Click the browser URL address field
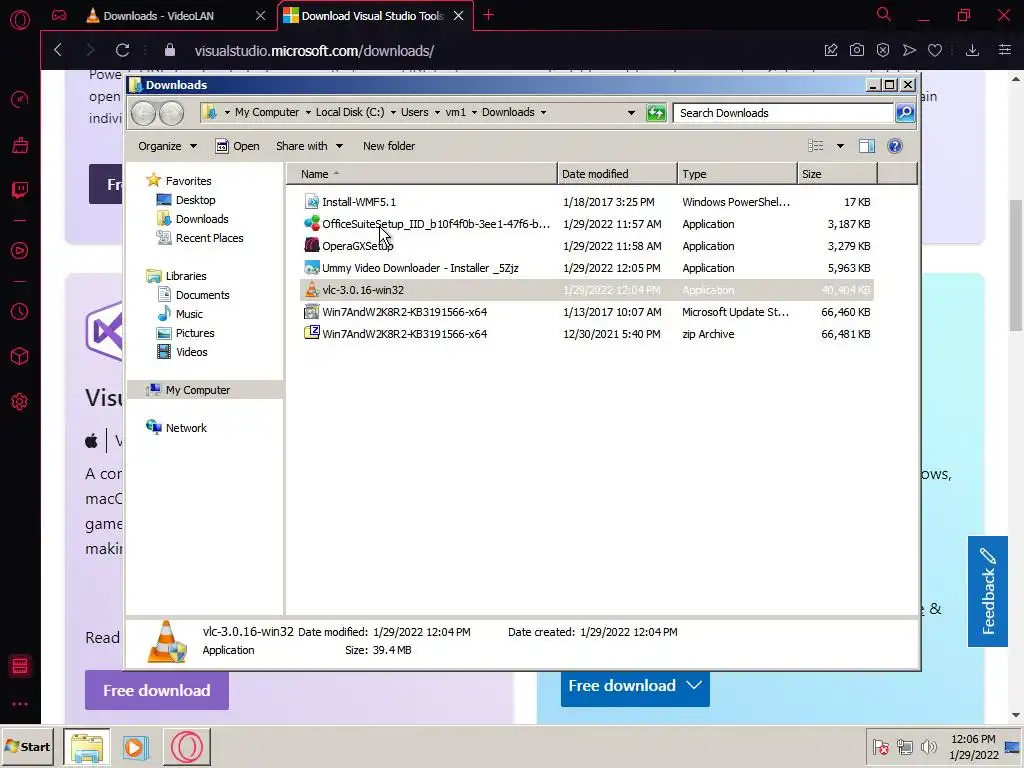Screen dimensions: 1024x768 314,51
